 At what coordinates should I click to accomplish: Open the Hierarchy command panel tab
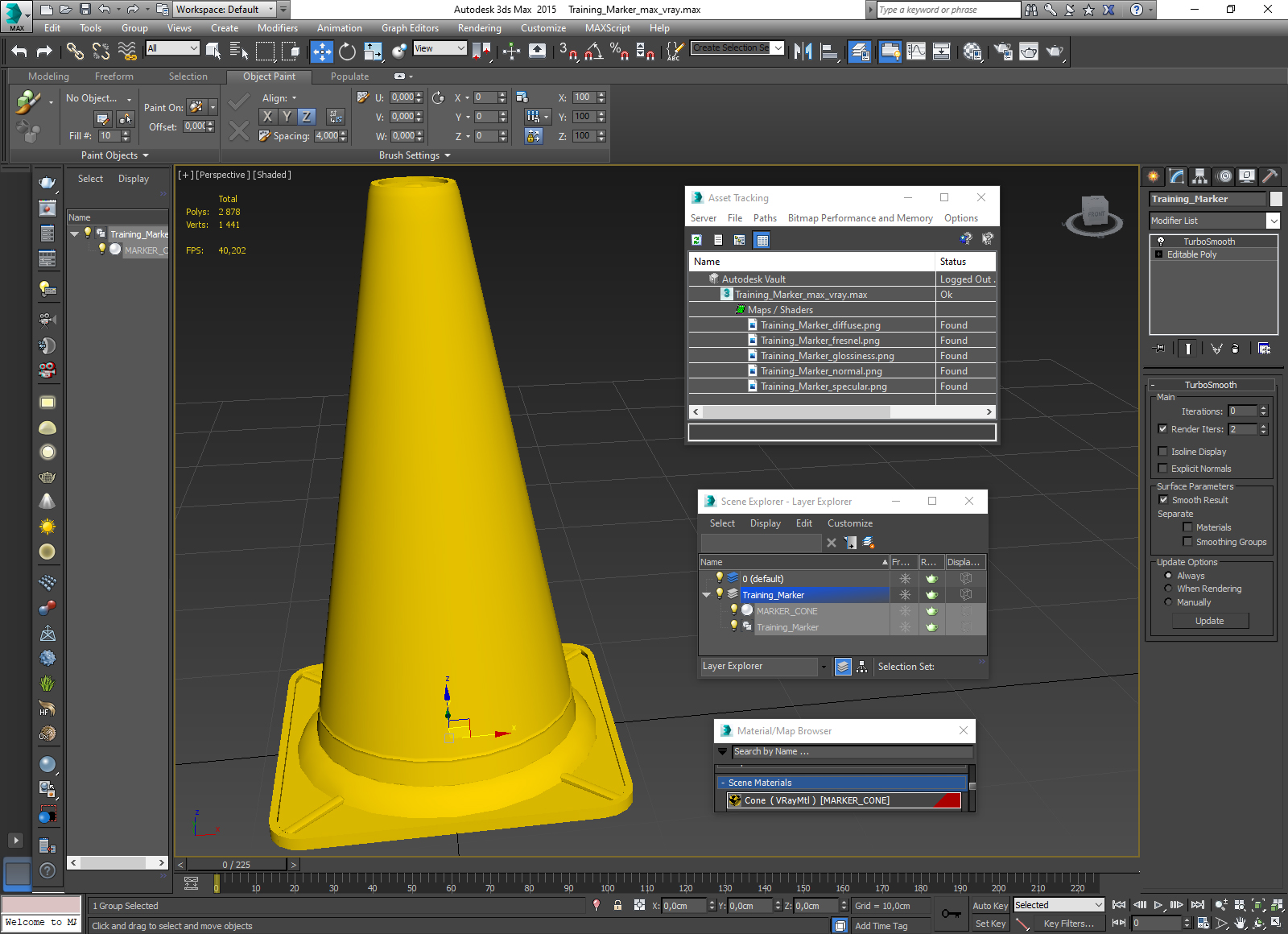pyautogui.click(x=1200, y=176)
